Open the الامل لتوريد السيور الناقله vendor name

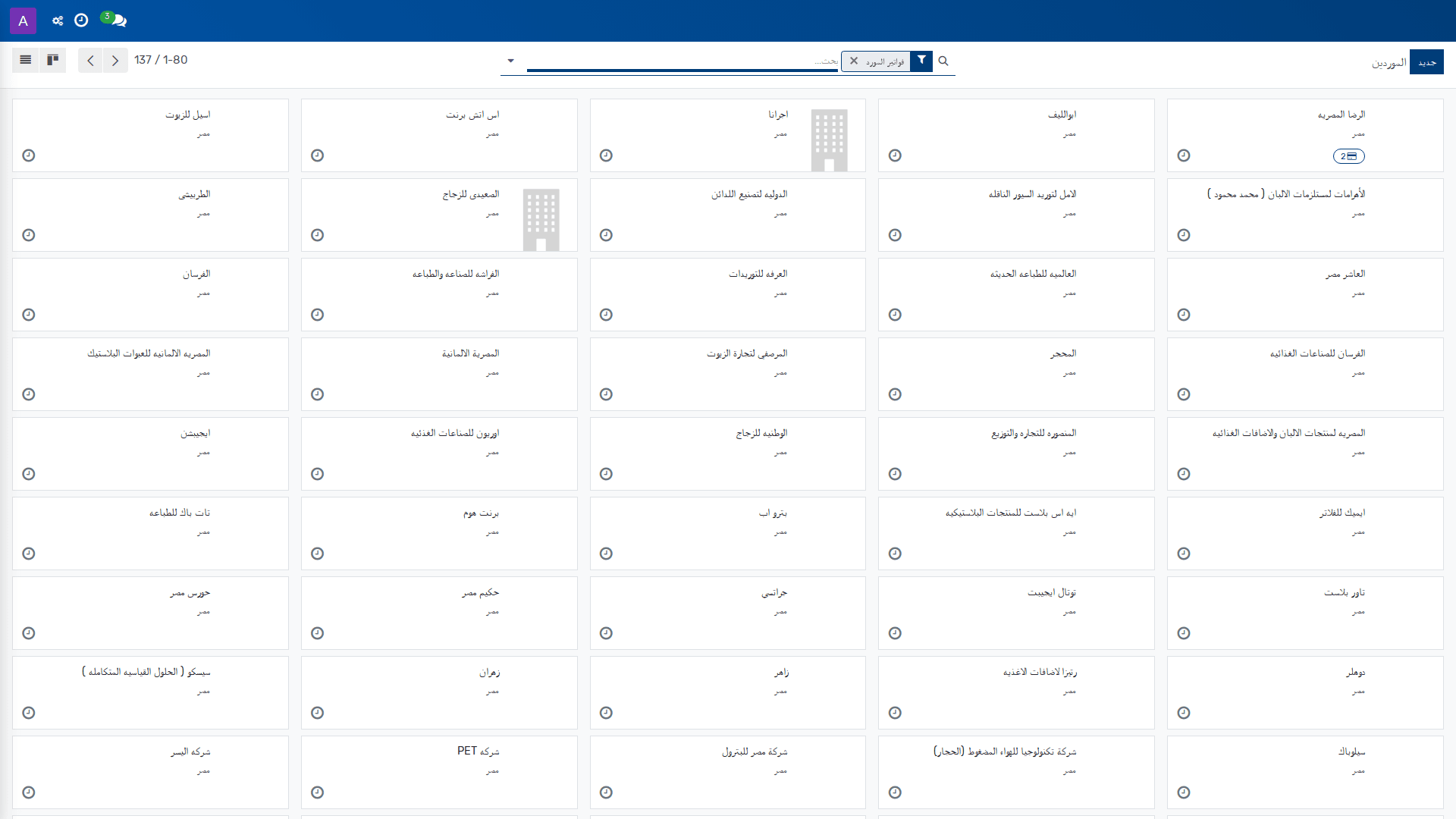(x=1032, y=194)
